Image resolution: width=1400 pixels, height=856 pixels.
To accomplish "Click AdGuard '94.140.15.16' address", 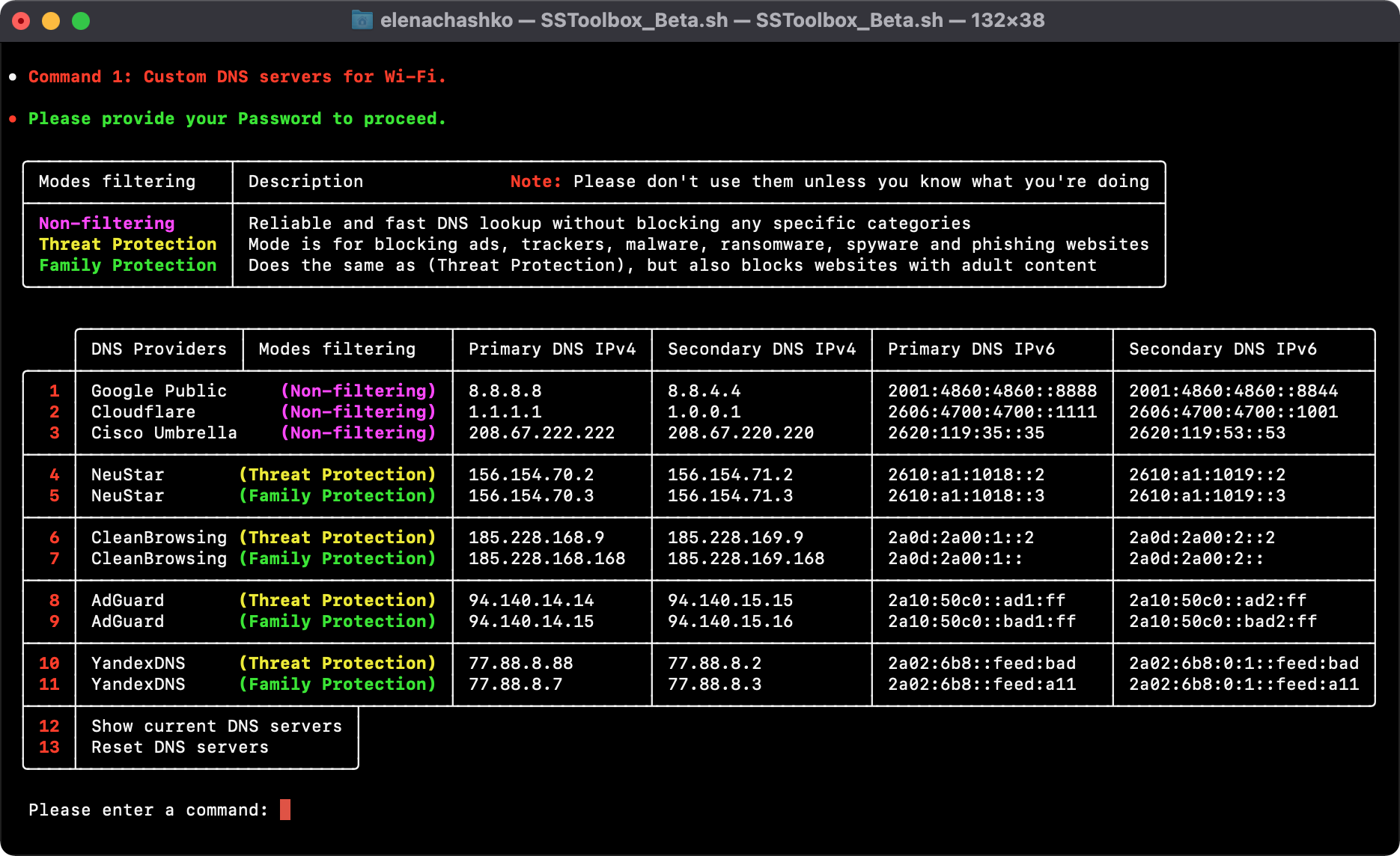I will click(731, 622).
